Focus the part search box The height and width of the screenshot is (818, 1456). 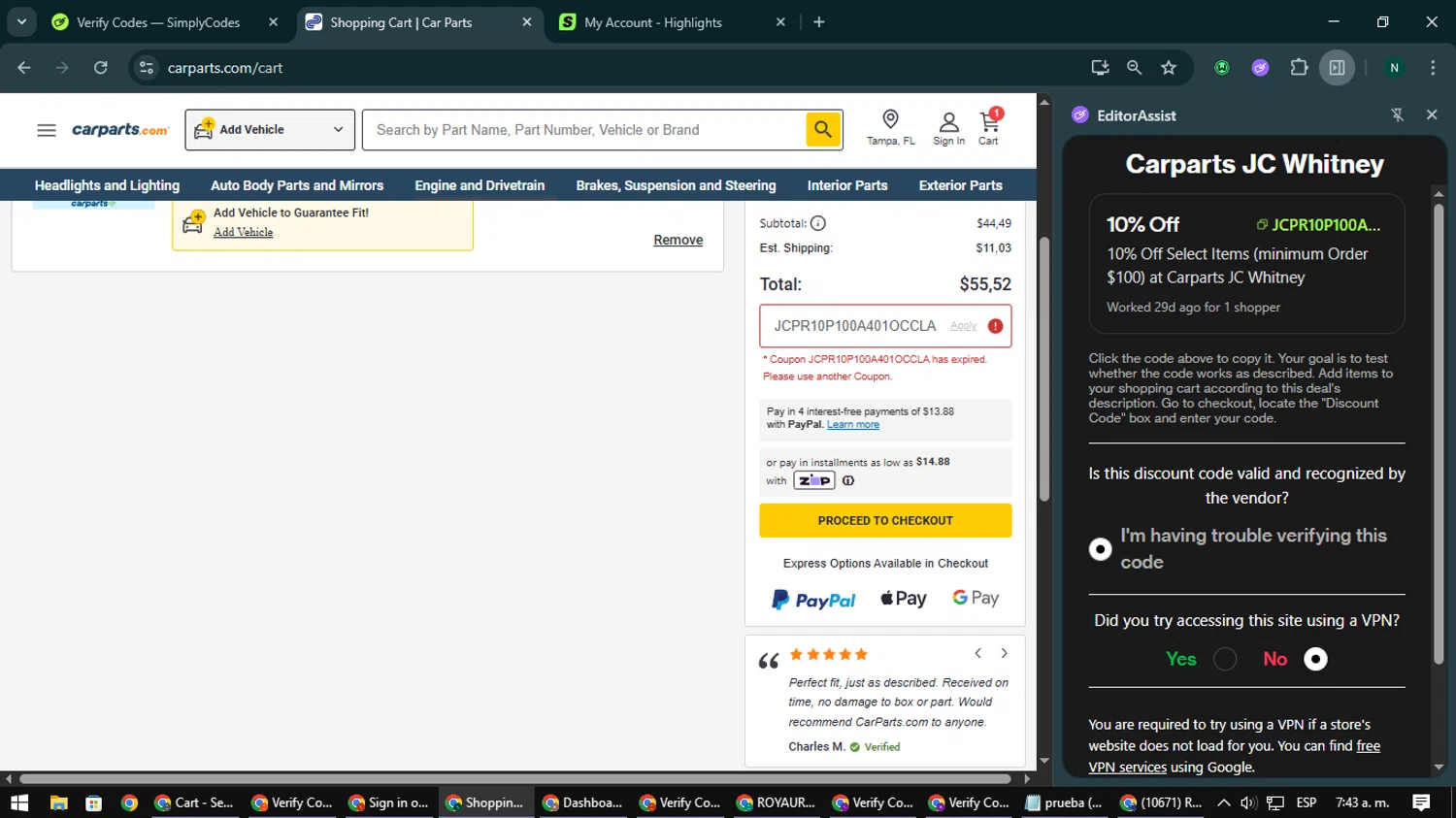click(584, 130)
